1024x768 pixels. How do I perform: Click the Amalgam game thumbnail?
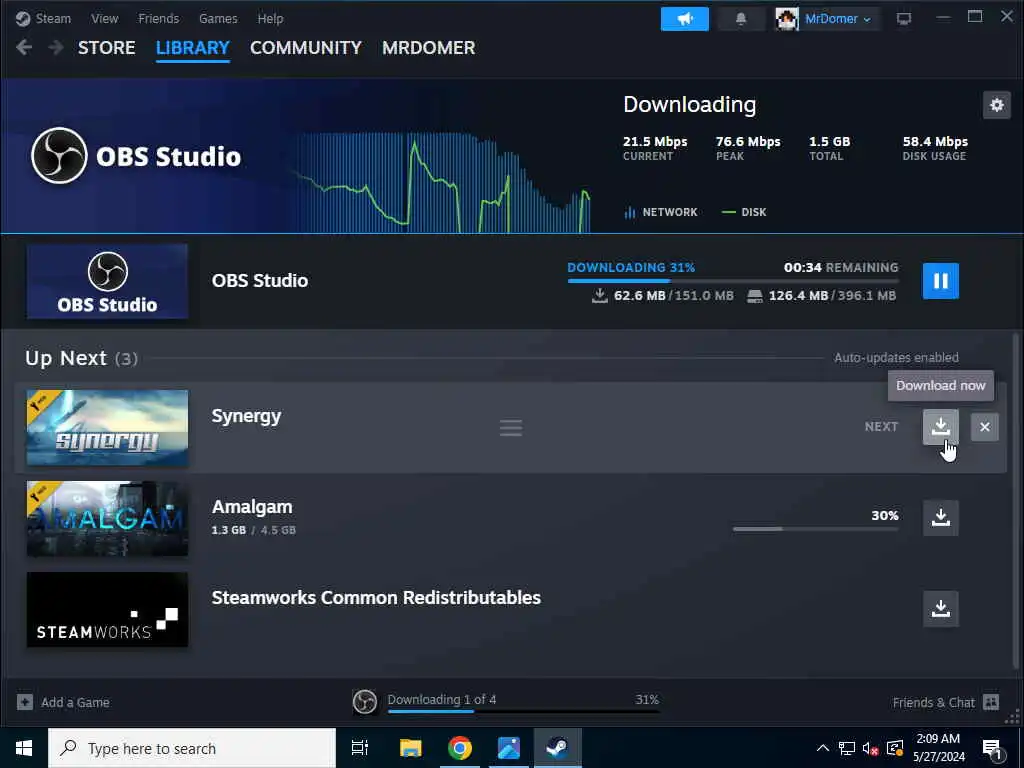[107, 519]
